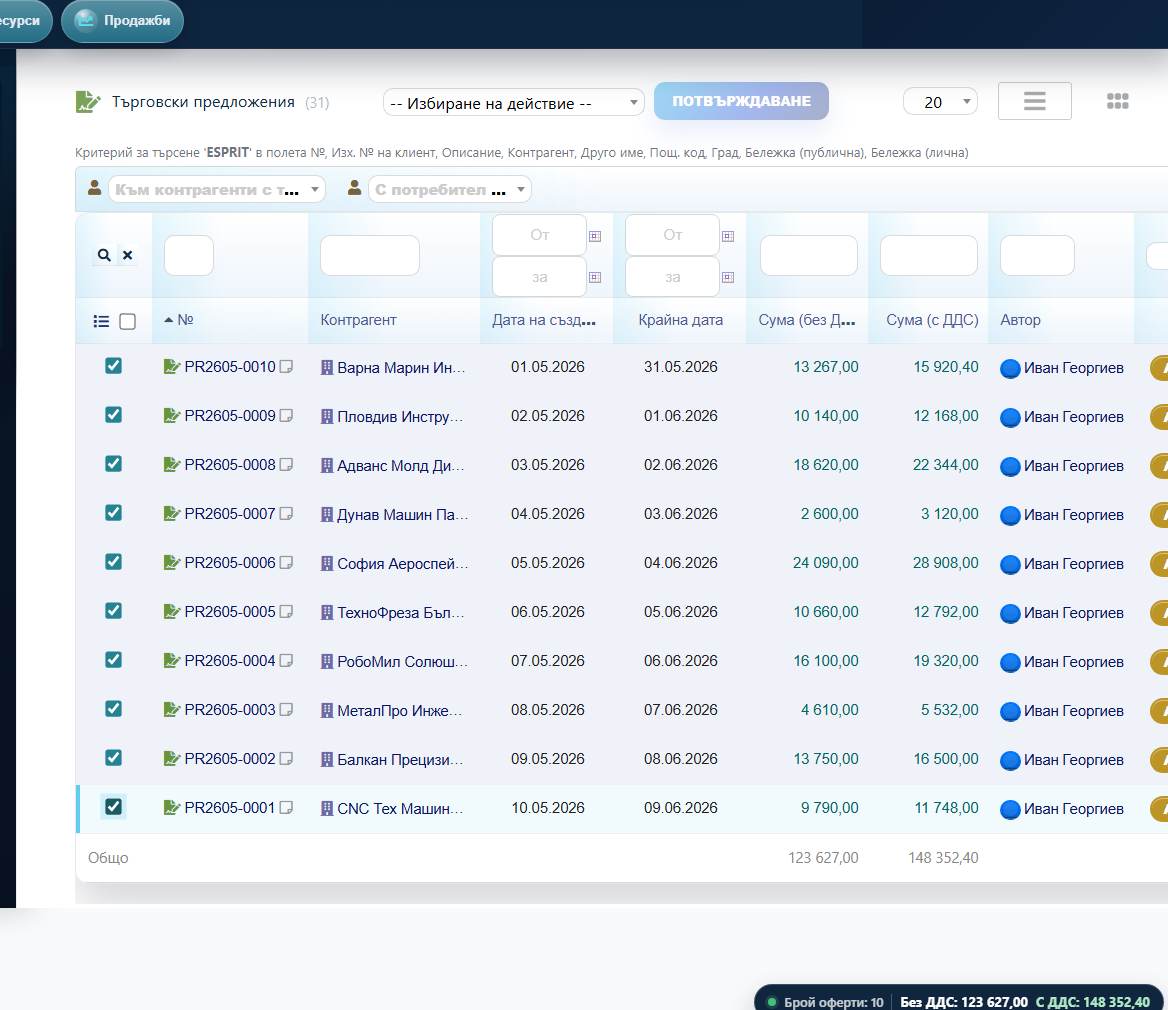Uncheck the PR2605-0001 row checkbox
Viewport: 1168px width, 1010px height.
113,807
